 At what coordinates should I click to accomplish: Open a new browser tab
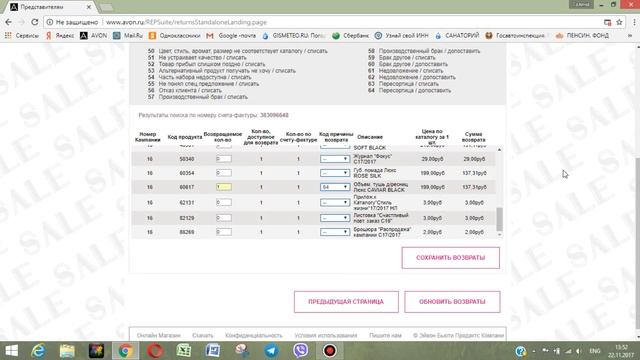coord(106,7)
